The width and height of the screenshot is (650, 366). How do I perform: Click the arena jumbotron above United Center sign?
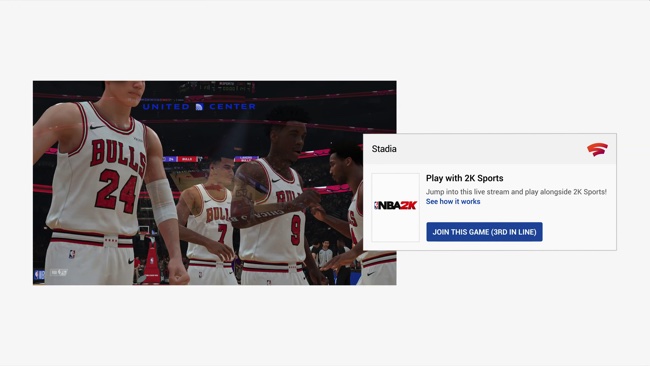click(216, 87)
